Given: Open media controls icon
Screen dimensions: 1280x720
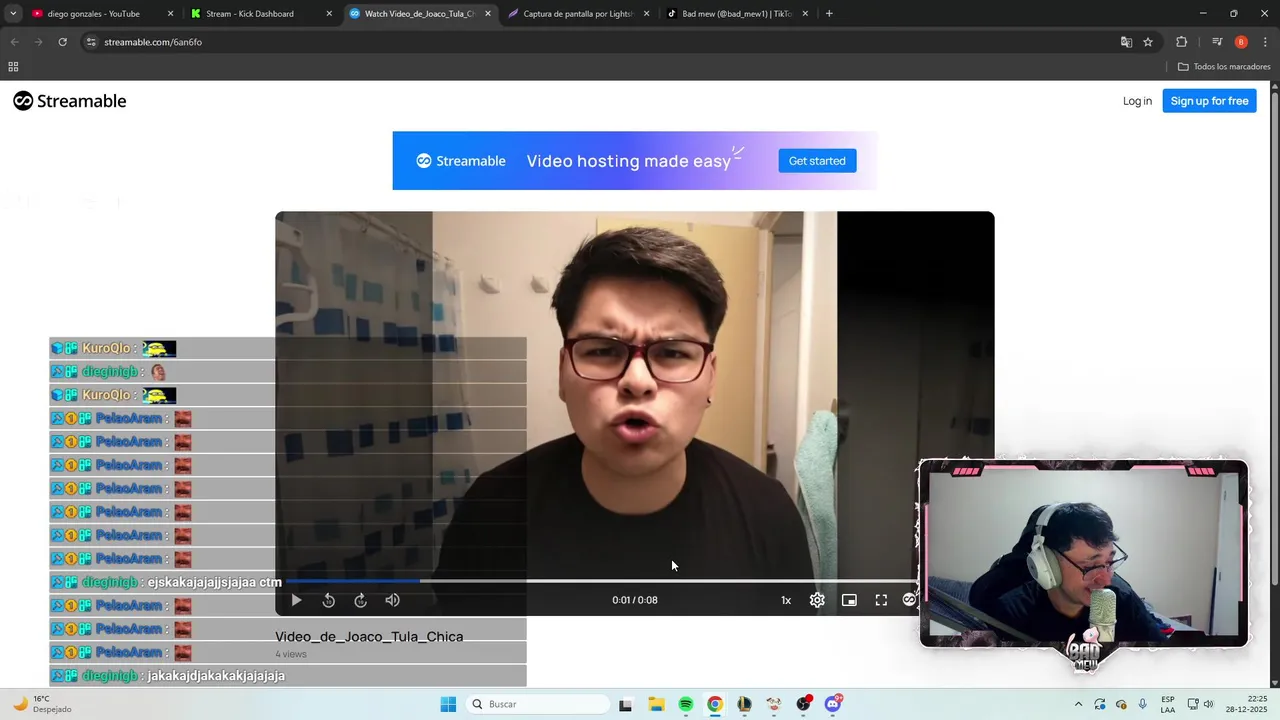Looking at the screenshot, I should click(1217, 42).
